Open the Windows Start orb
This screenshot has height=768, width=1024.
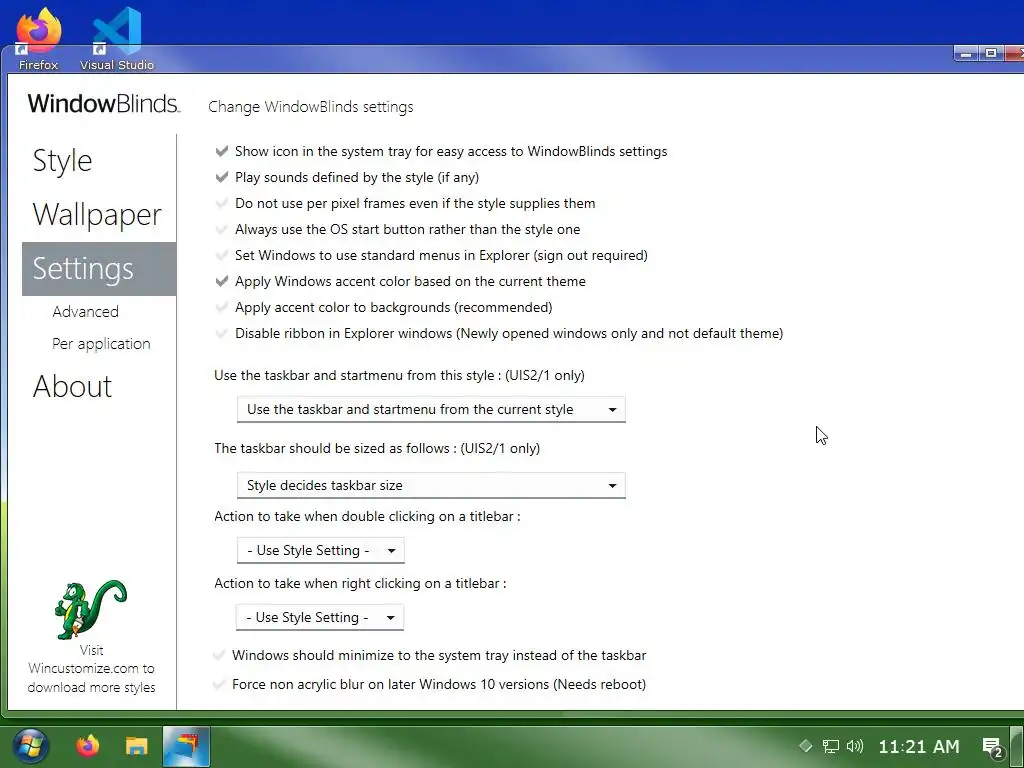pos(30,746)
